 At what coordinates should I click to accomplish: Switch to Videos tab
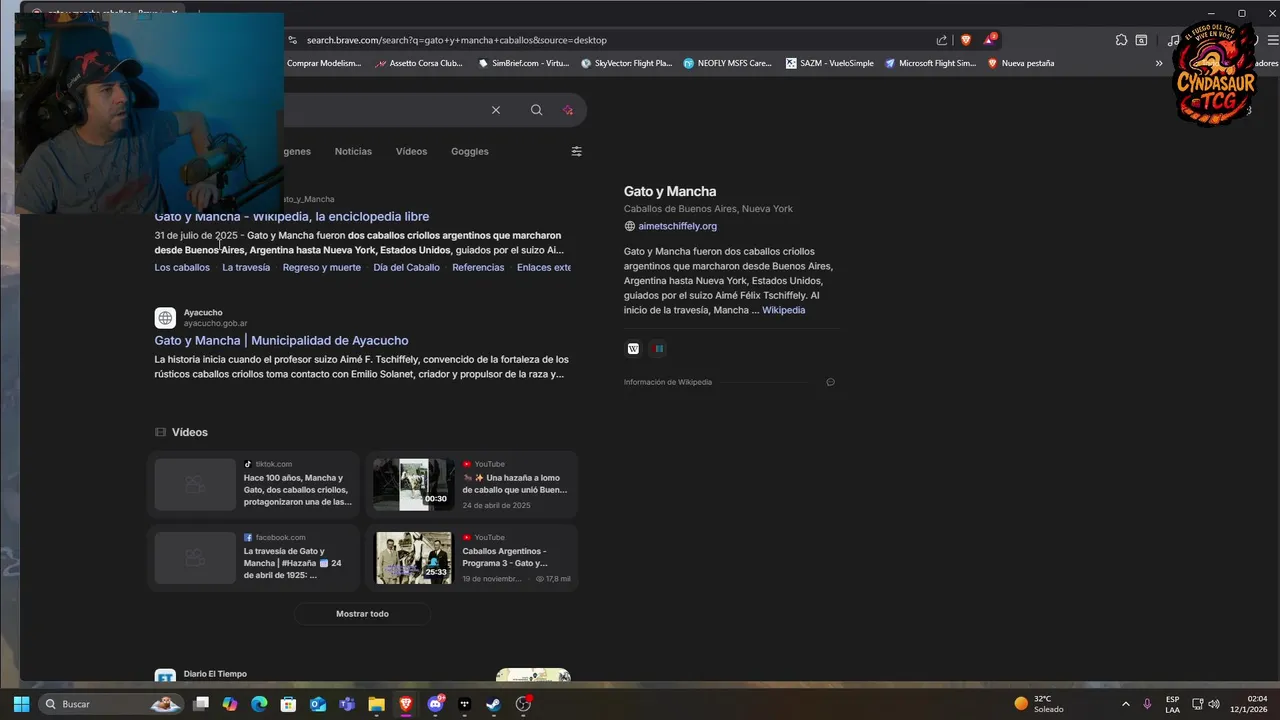coord(411,151)
